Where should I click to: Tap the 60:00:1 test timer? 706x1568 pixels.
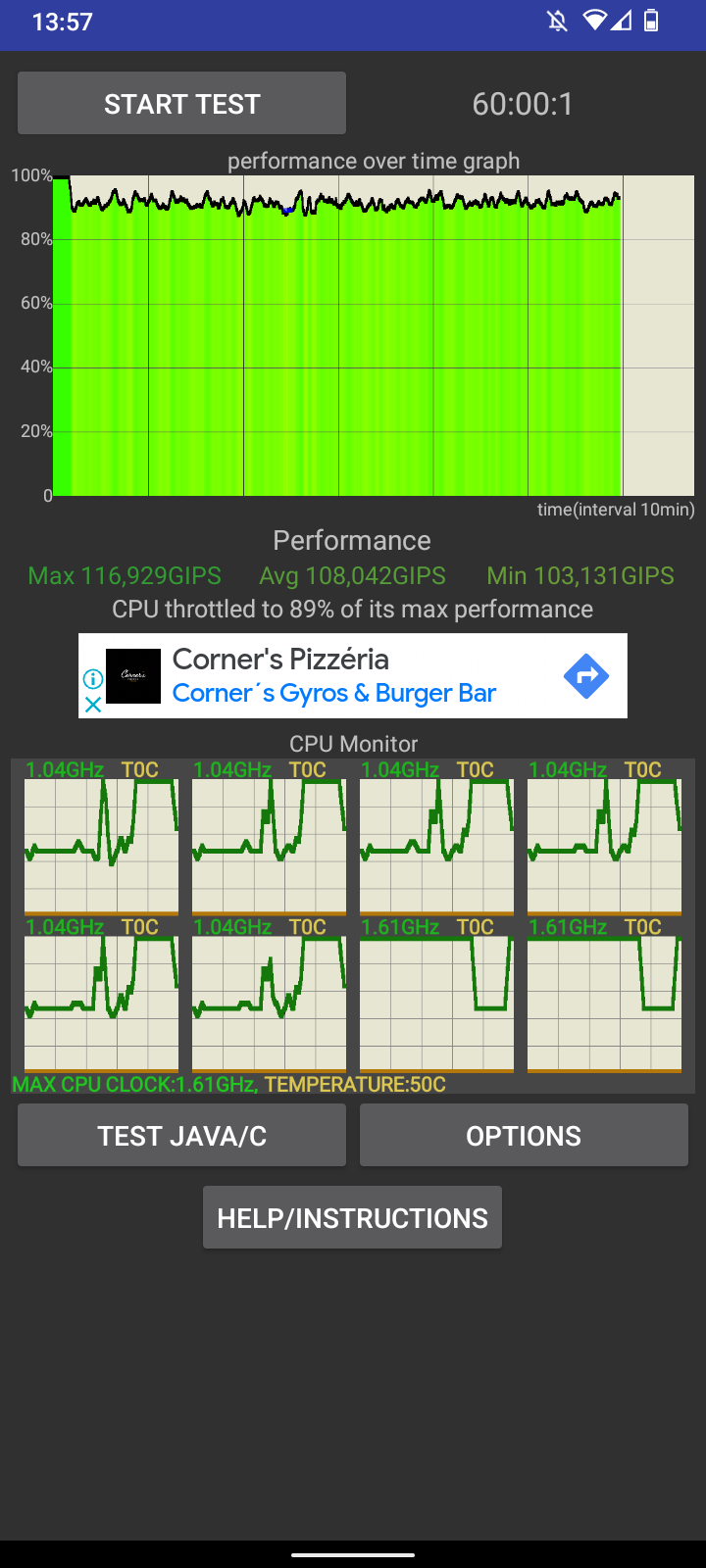523,103
